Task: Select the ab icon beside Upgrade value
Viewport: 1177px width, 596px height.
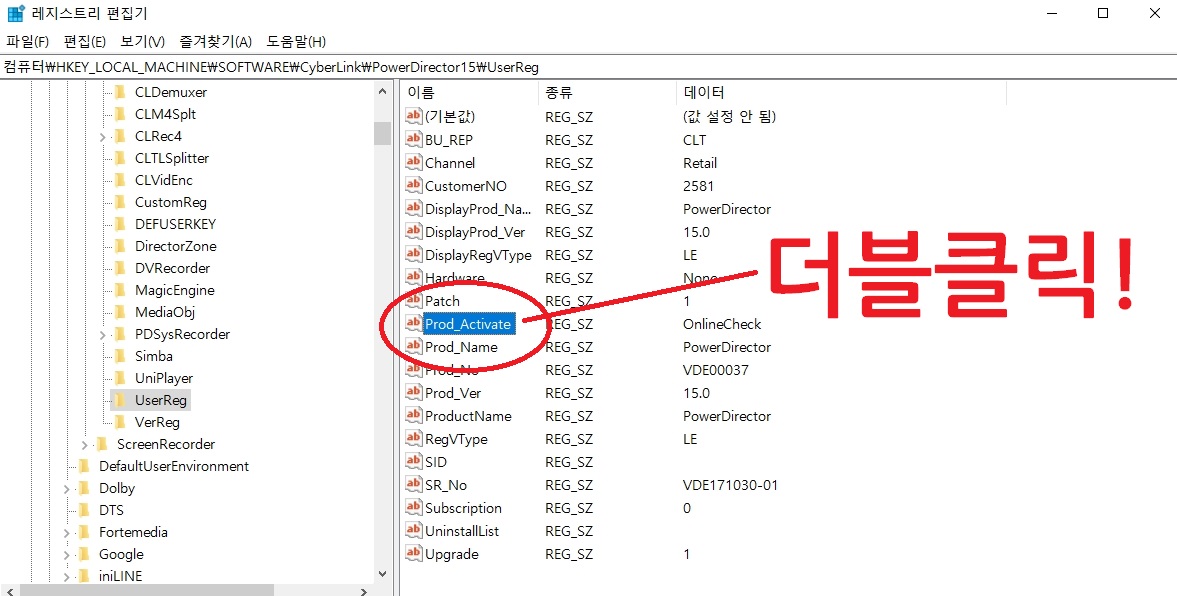Action: pyautogui.click(x=414, y=554)
